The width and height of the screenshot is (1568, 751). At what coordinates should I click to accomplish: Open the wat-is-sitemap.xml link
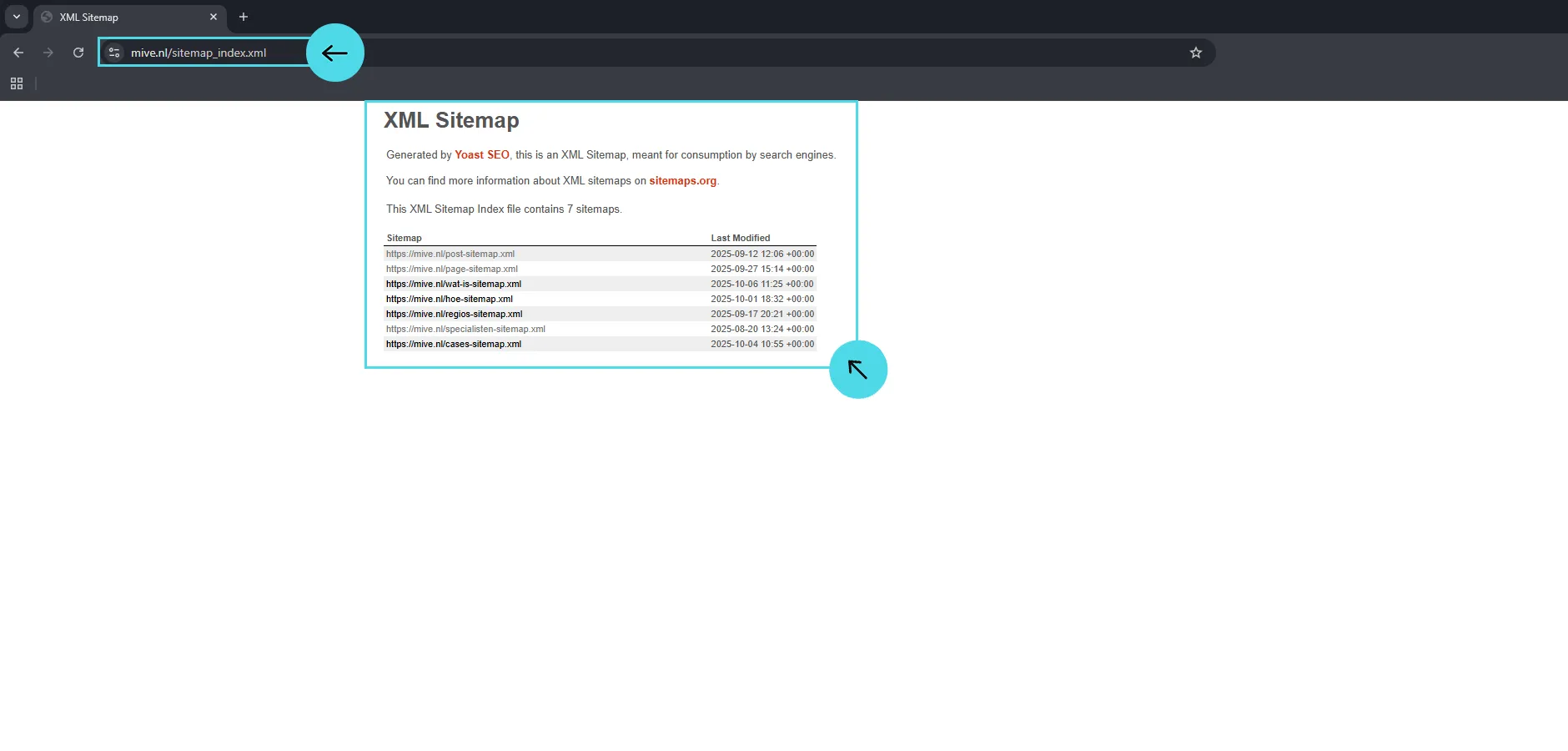point(454,285)
